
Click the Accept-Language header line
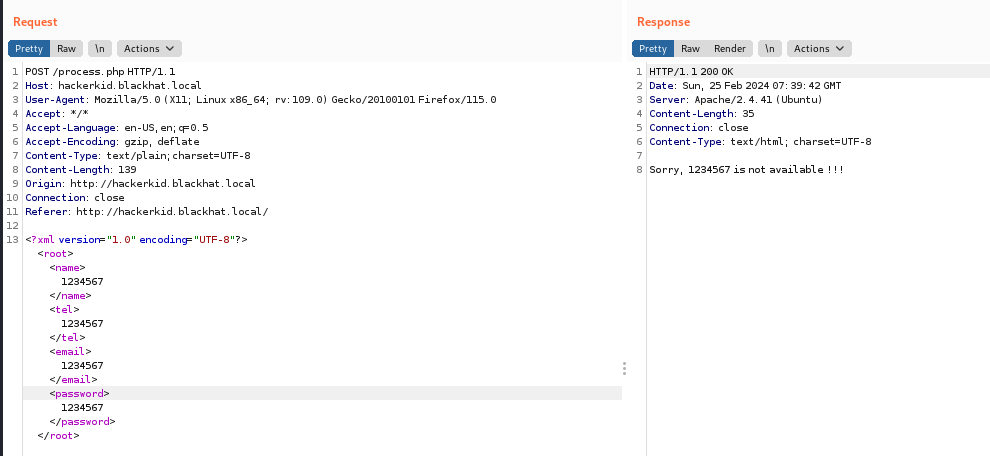(117, 128)
